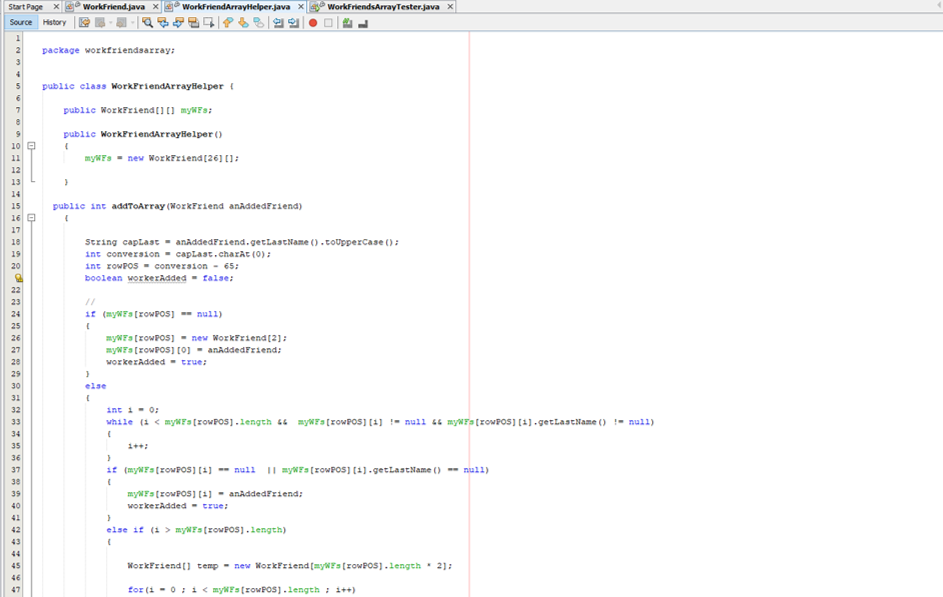Start Macro Recording with the red record icon
Viewport: 943px width, 597px height.
pyautogui.click(x=313, y=22)
